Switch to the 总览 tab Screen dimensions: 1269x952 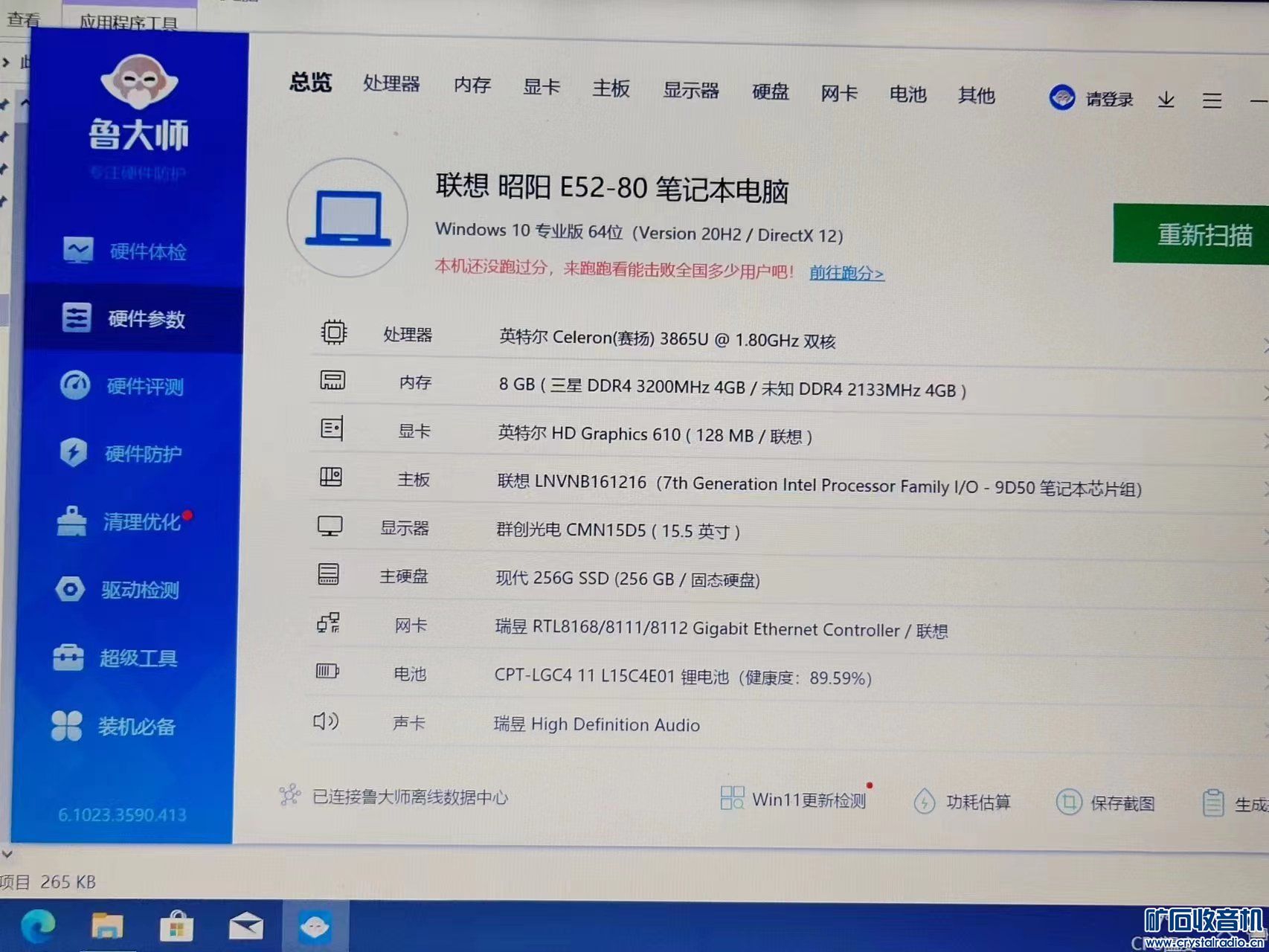[311, 83]
